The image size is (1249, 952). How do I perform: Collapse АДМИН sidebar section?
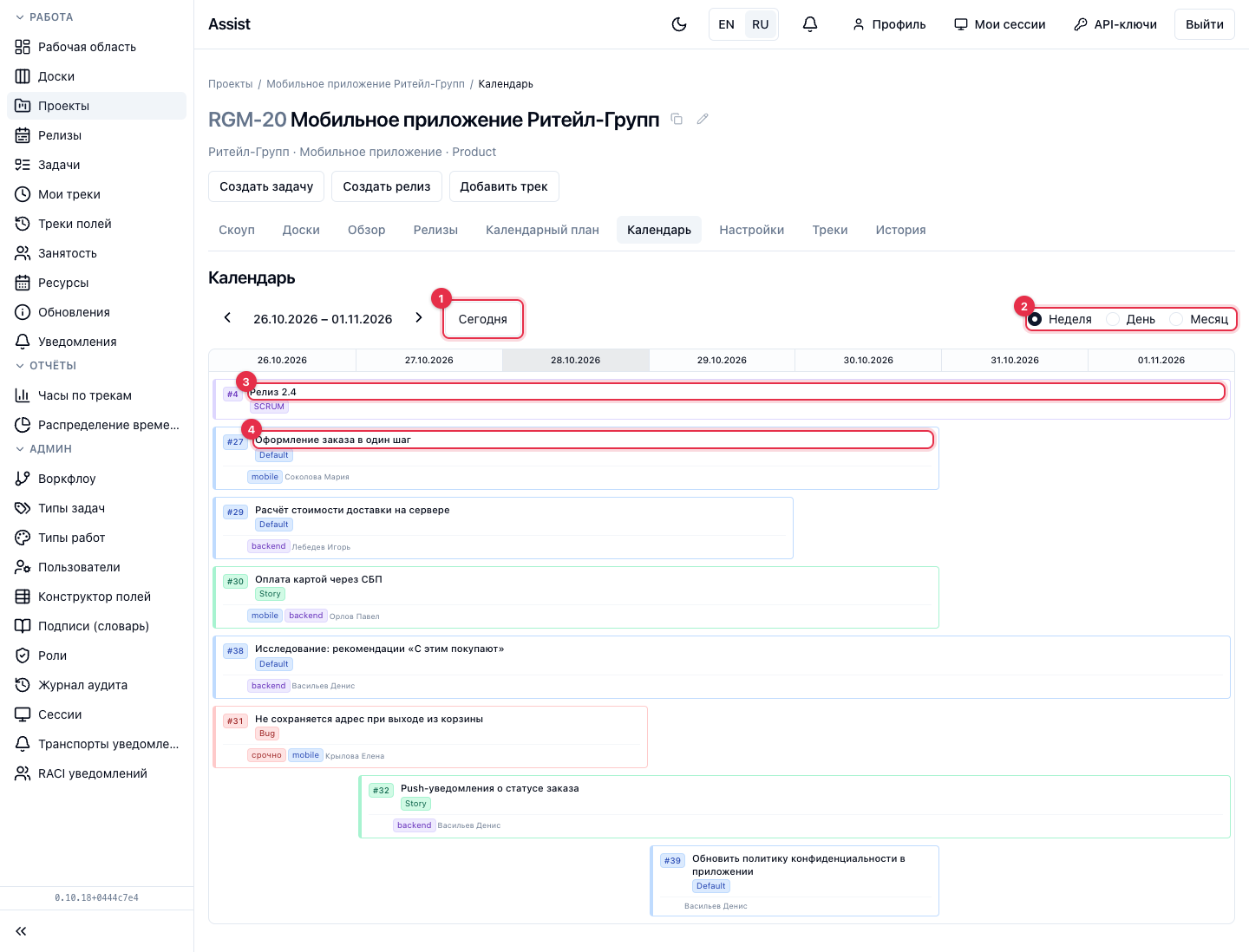[x=43, y=449]
